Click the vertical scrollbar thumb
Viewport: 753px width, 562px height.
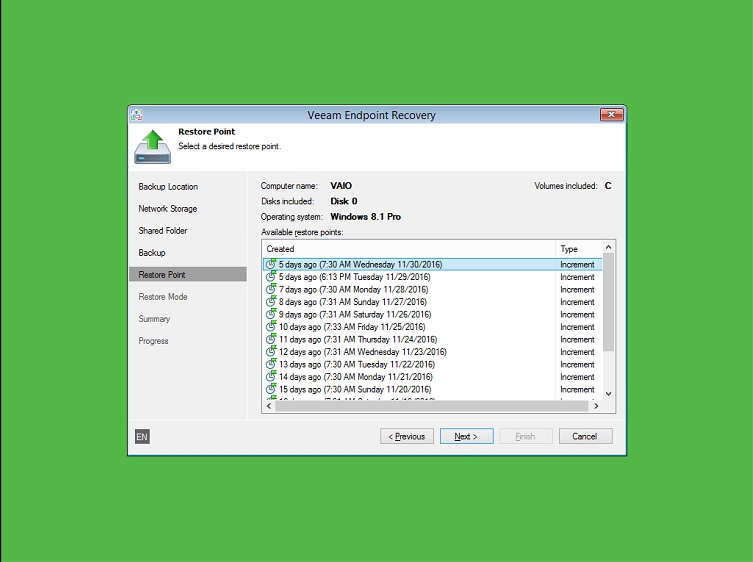608,302
